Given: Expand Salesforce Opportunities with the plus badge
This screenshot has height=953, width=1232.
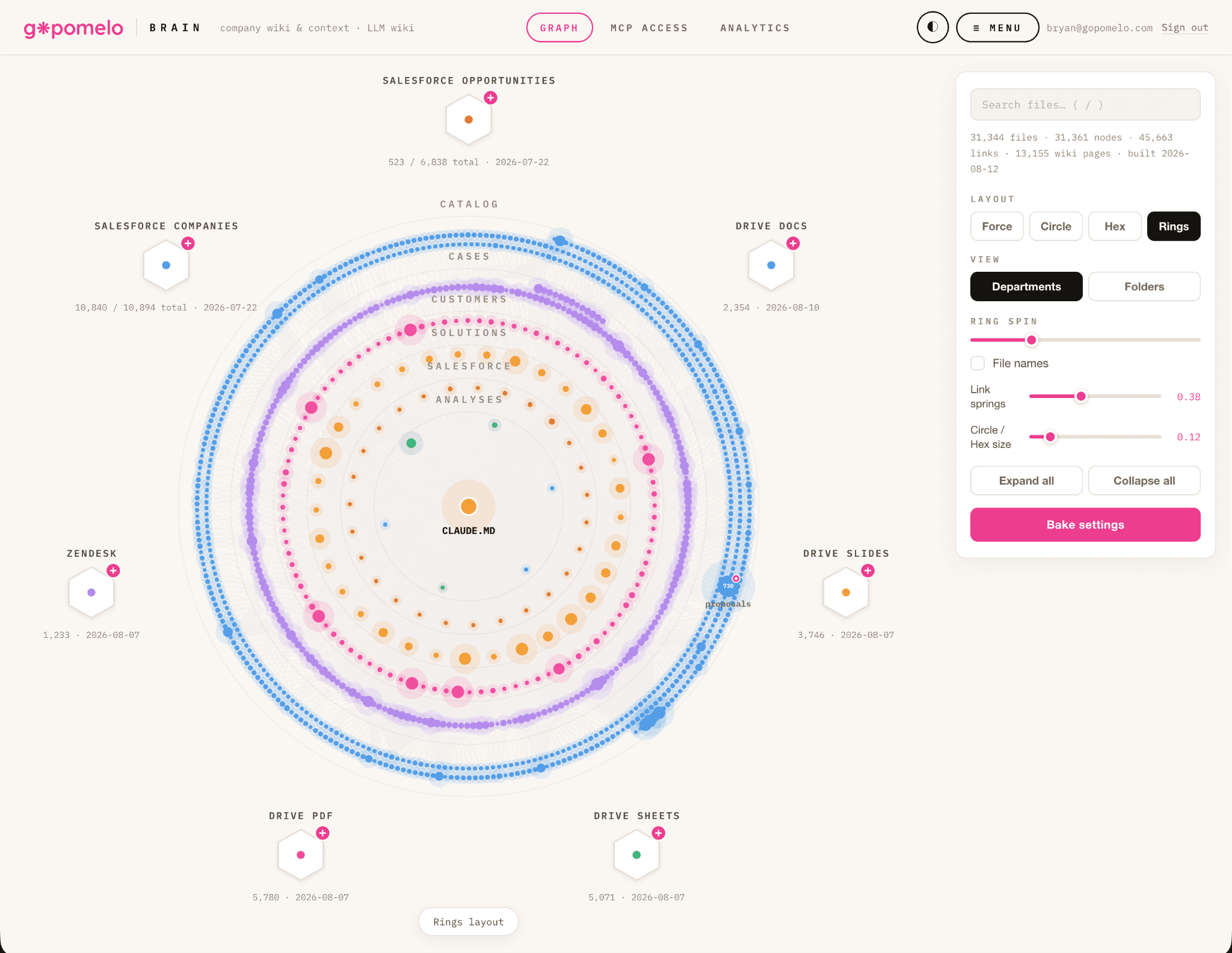Looking at the screenshot, I should click(x=491, y=97).
